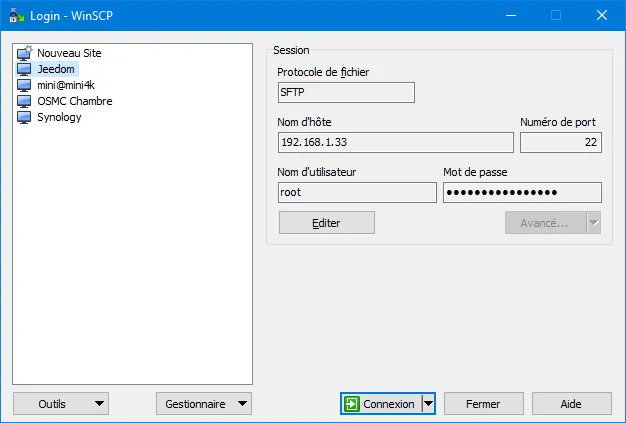Open the Gestionnaire dropdown button
This screenshot has height=423, width=626.
pyautogui.click(x=204, y=404)
